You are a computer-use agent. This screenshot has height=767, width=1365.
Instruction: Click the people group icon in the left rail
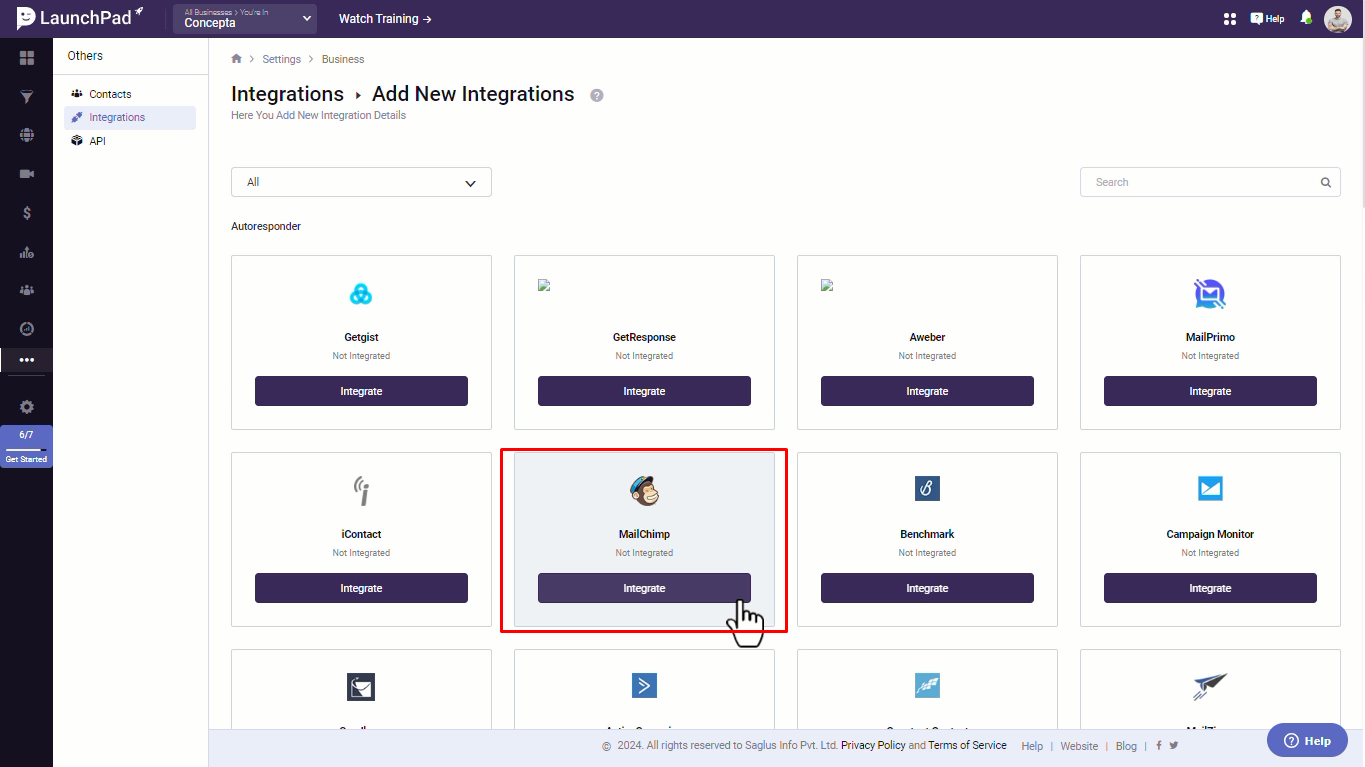click(x=27, y=290)
